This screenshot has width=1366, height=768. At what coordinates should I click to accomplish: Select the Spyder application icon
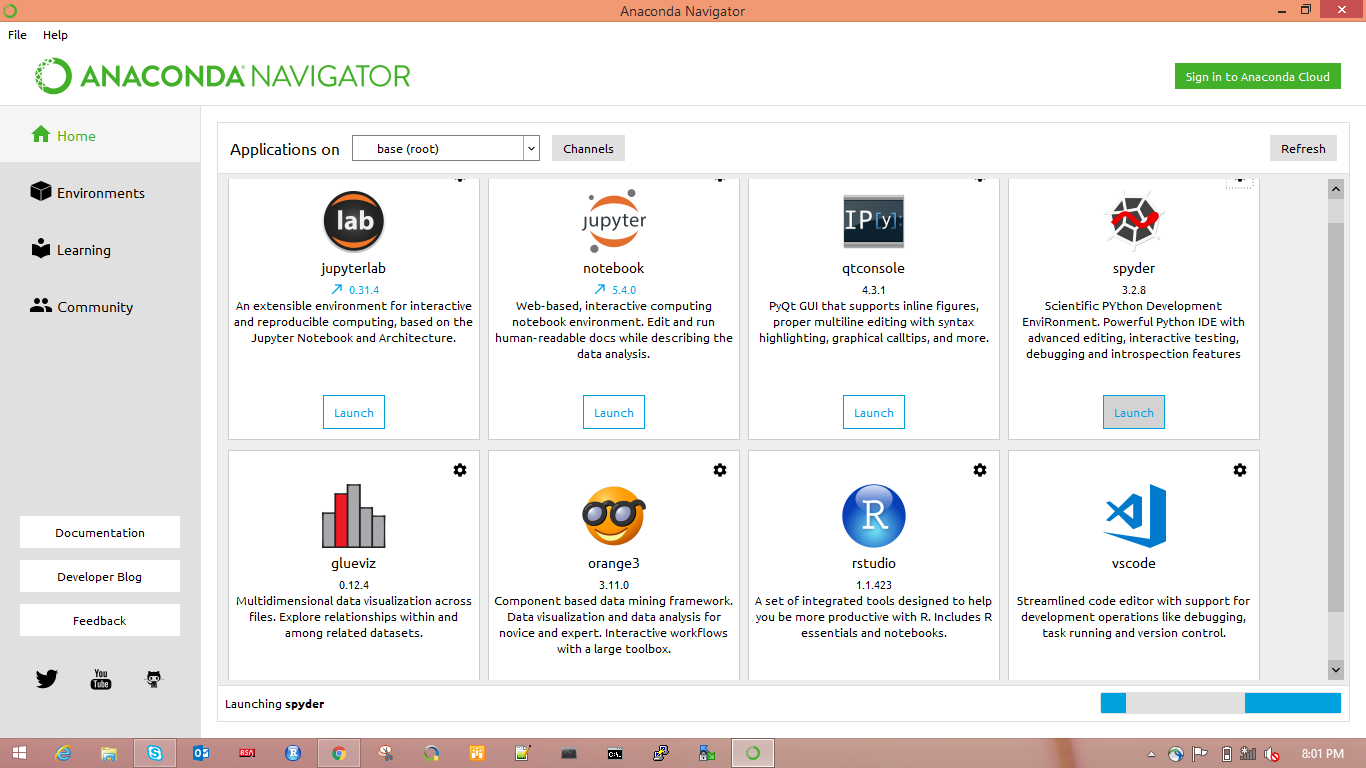click(x=1133, y=221)
